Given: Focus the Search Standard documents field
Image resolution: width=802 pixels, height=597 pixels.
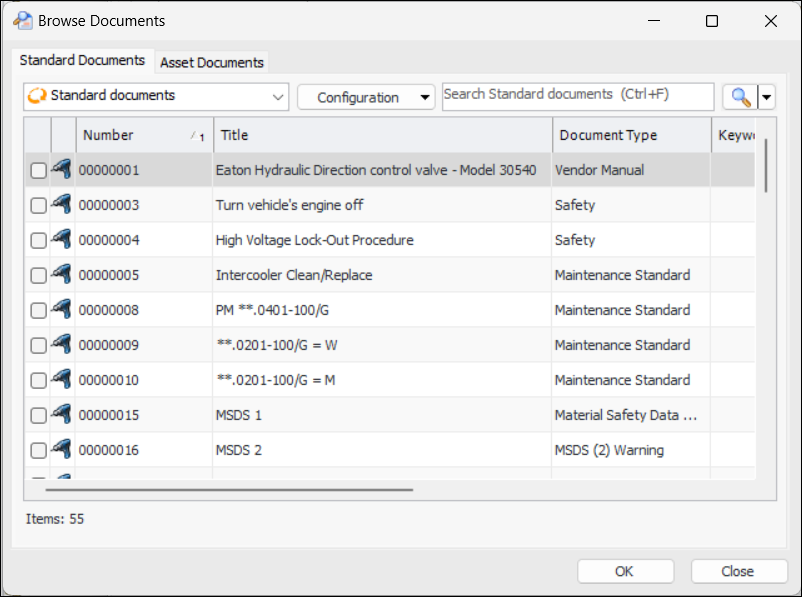Looking at the screenshot, I should 578,96.
